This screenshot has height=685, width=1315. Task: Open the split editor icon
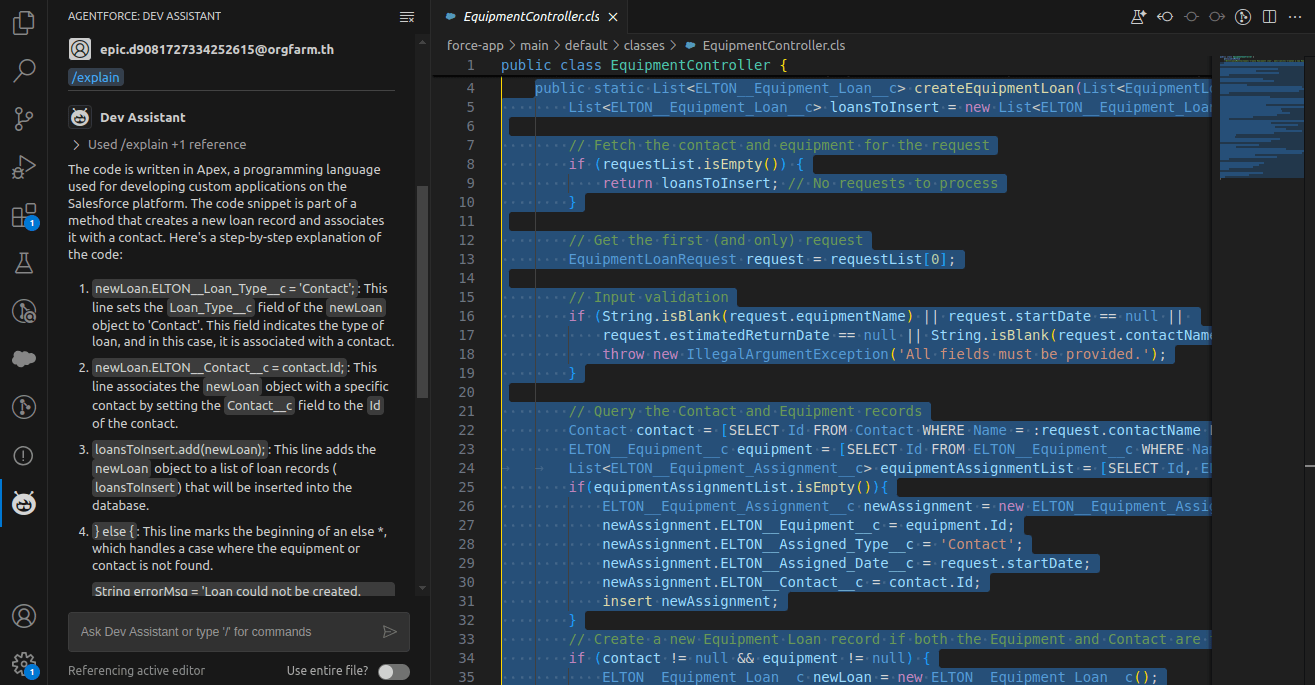pos(1268,16)
